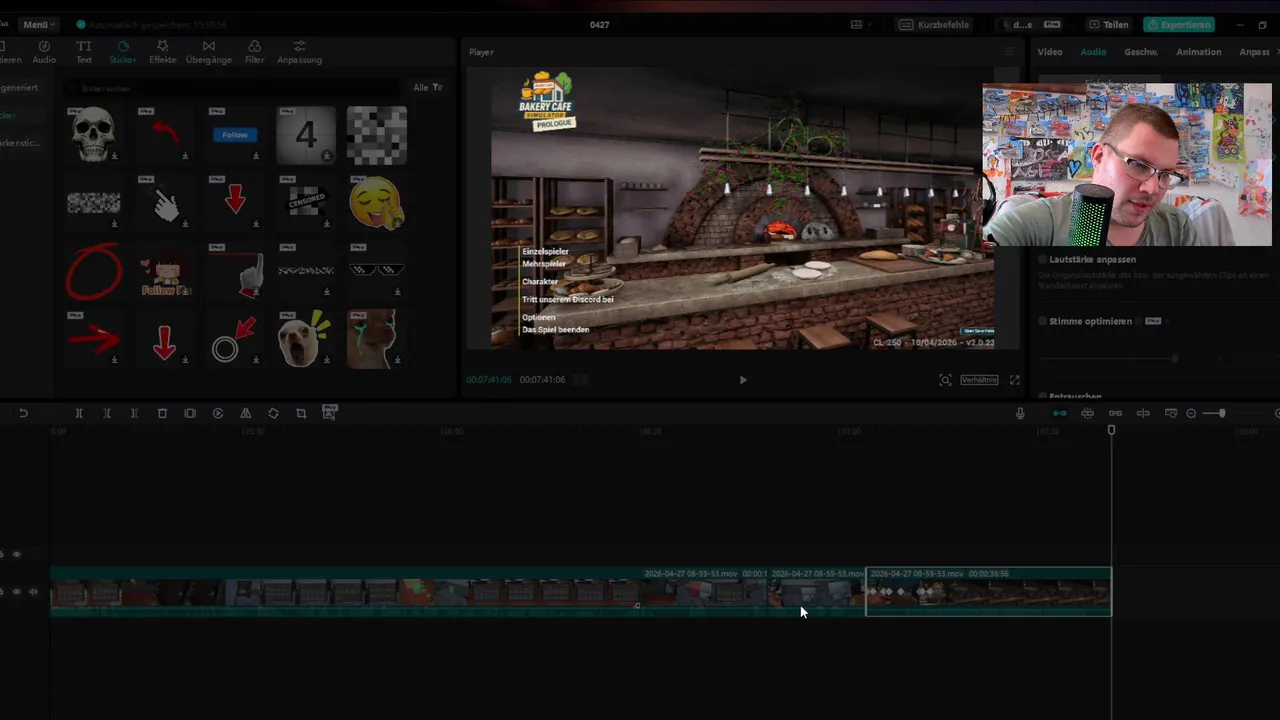Click the Mirror flip icon
The height and width of the screenshot is (720, 1280).
[246, 413]
